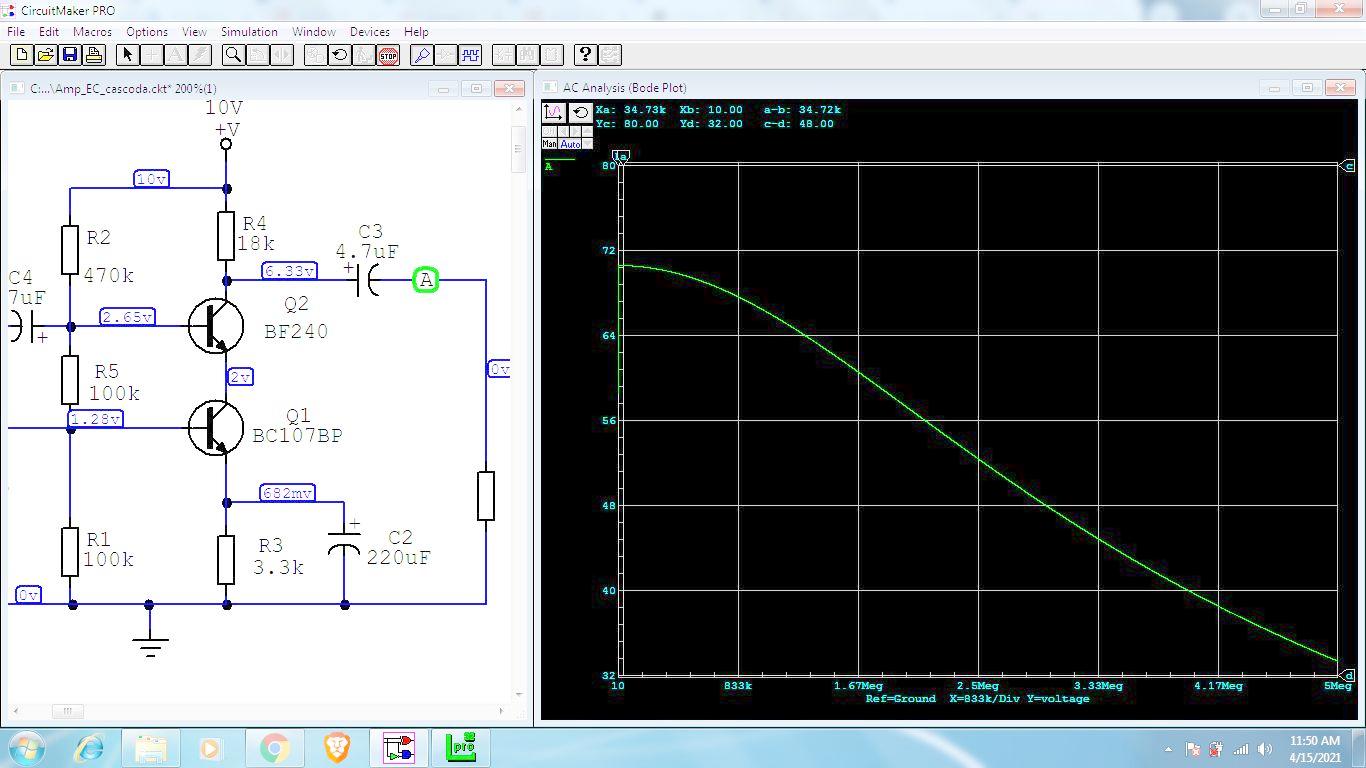This screenshot has height=768, width=1366.
Task: Open the Macros menu
Action: [x=92, y=32]
